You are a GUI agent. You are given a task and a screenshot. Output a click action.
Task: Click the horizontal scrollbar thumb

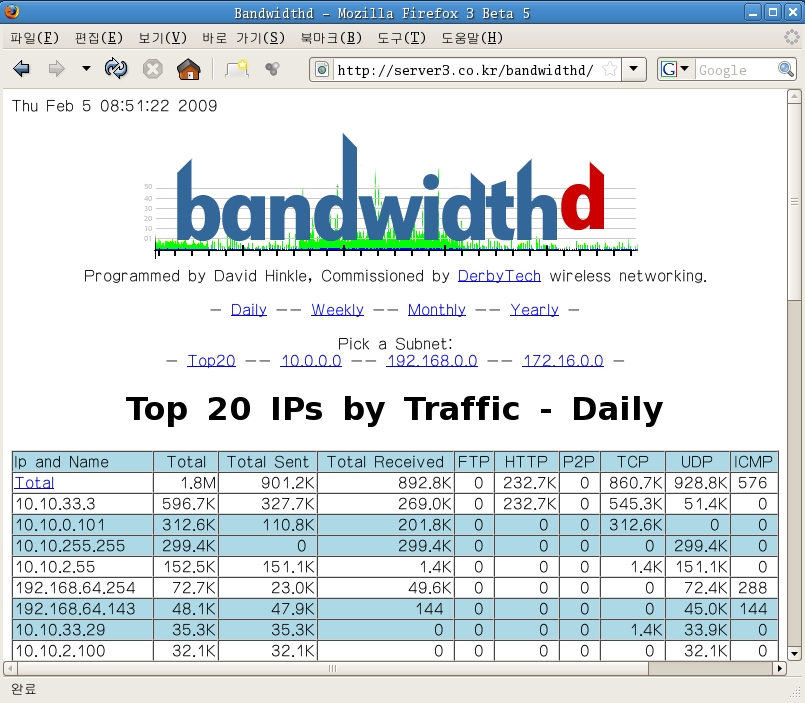click(x=333, y=668)
